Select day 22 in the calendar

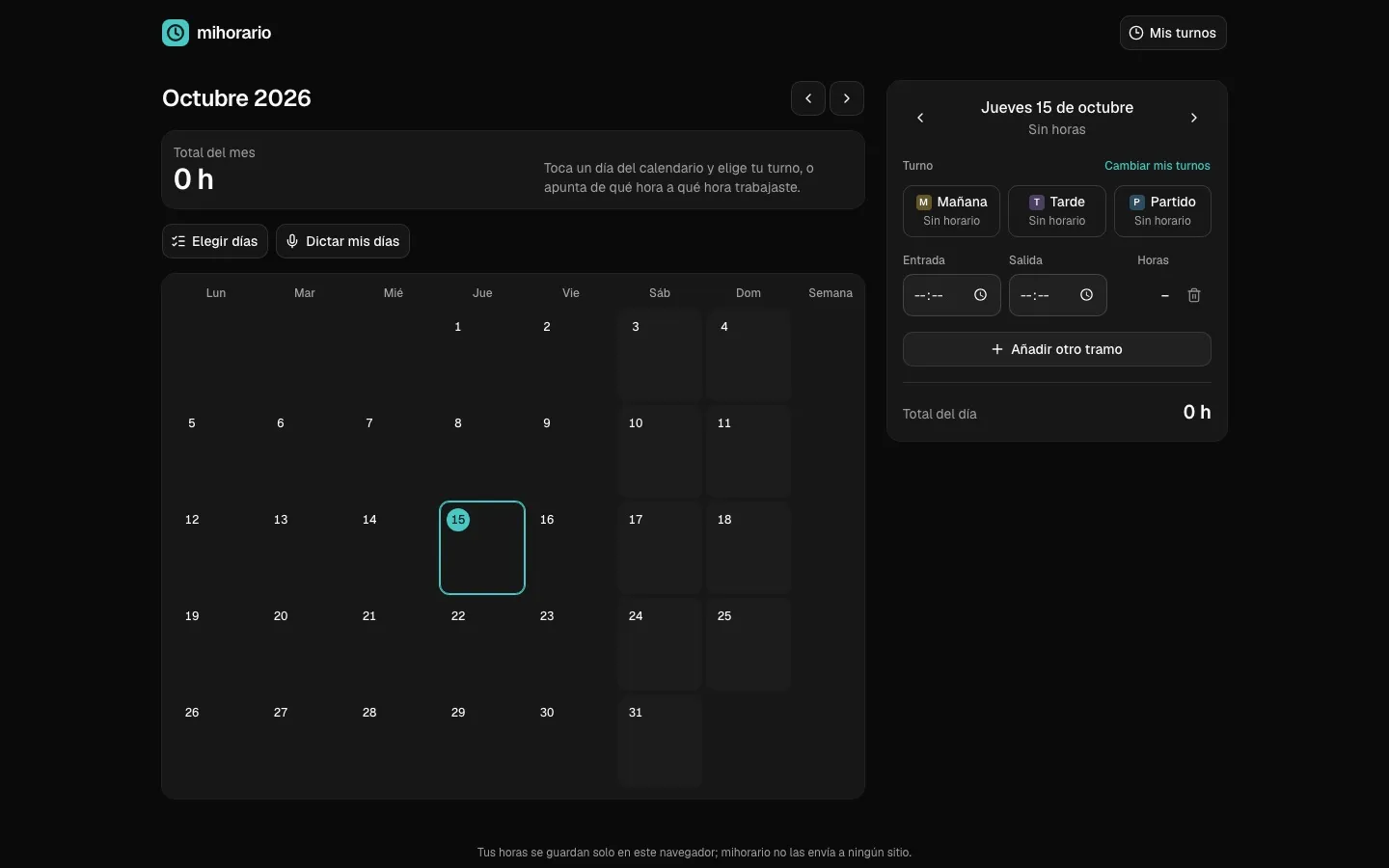pos(482,644)
